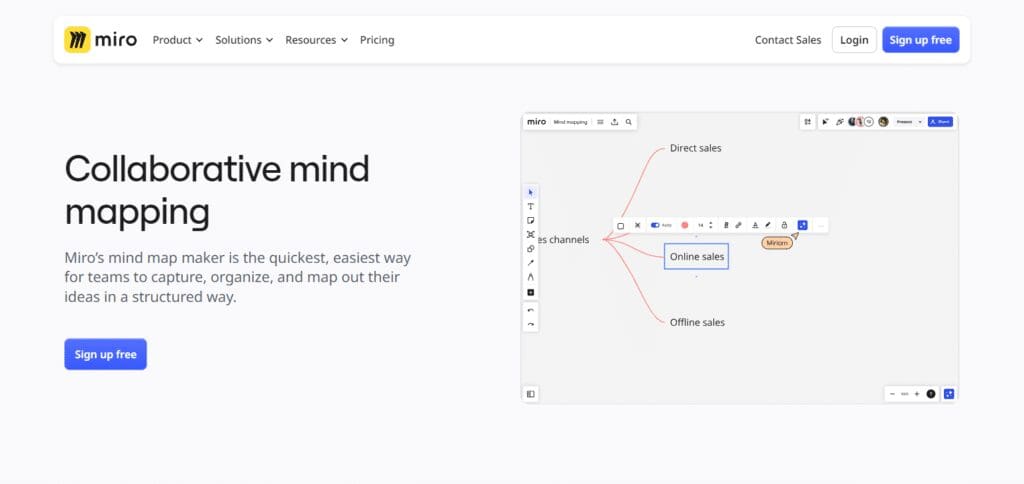The image size is (1024, 484).
Task: Click Sign up free in the top navbar
Action: (920, 40)
